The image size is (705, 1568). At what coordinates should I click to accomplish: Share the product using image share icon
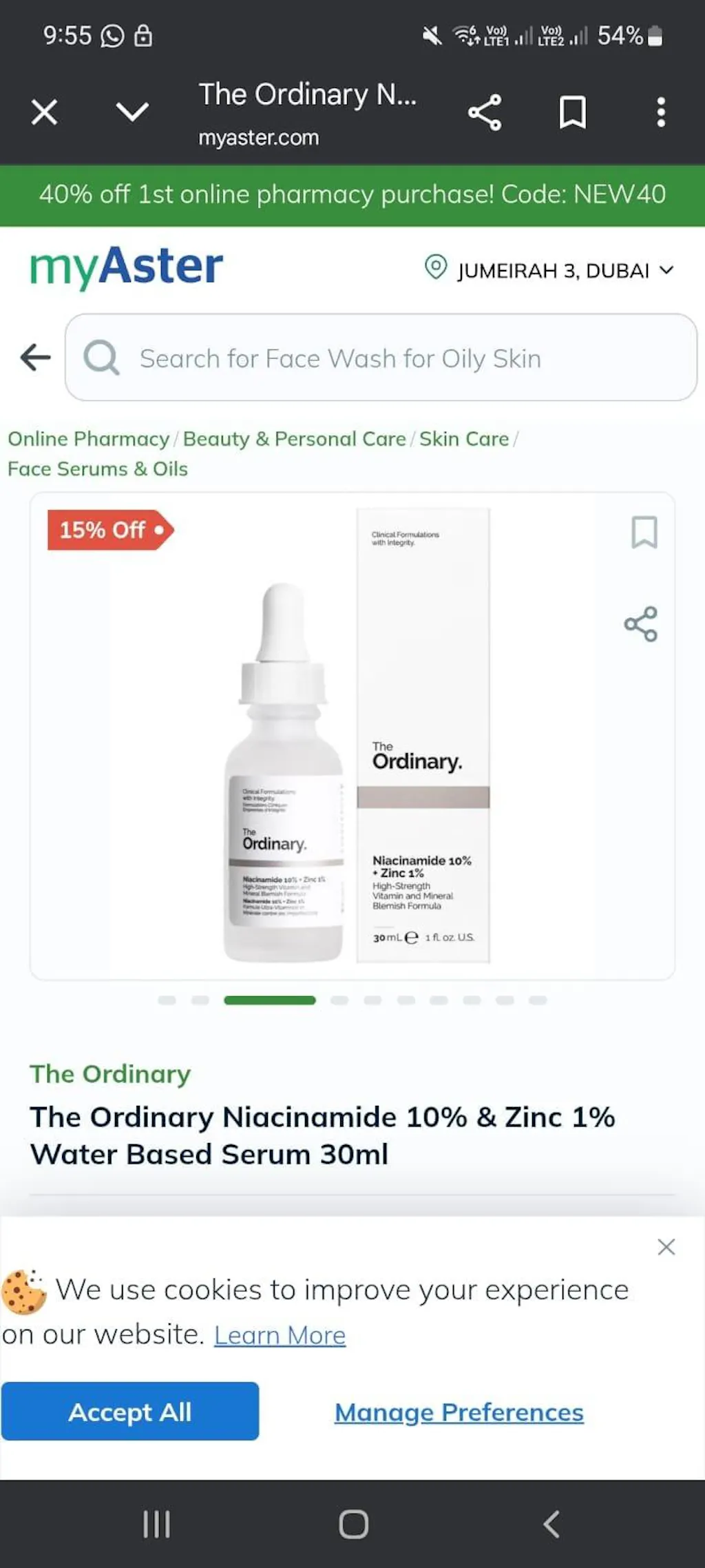(x=641, y=624)
